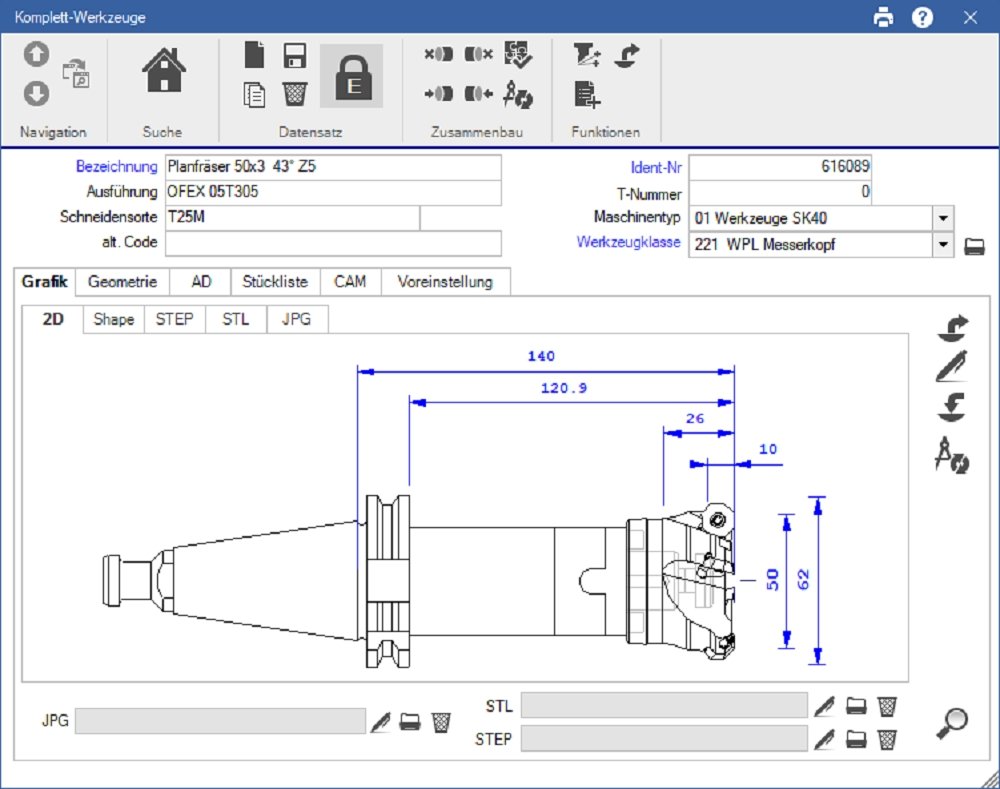Switch to the Geometrie tab
Image resolution: width=1000 pixels, height=789 pixels.
pyautogui.click(x=122, y=282)
